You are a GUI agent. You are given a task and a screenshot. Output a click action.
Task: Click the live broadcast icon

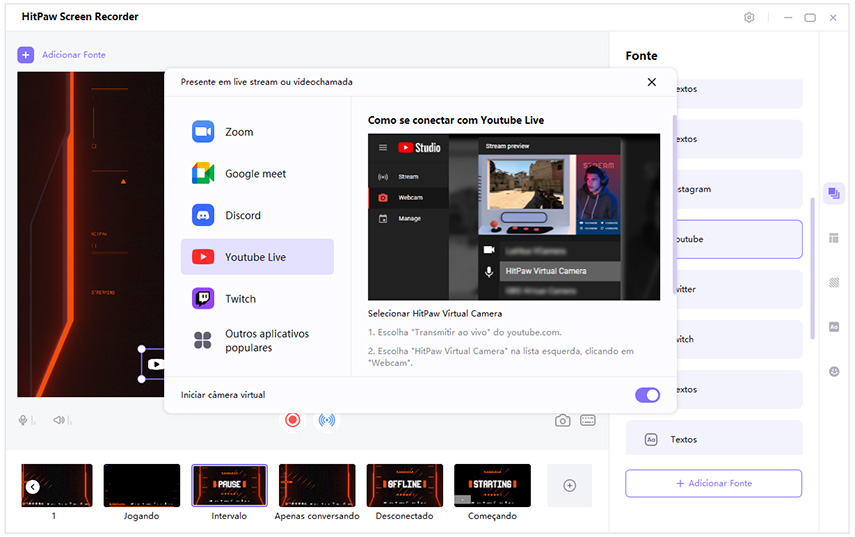coord(327,420)
